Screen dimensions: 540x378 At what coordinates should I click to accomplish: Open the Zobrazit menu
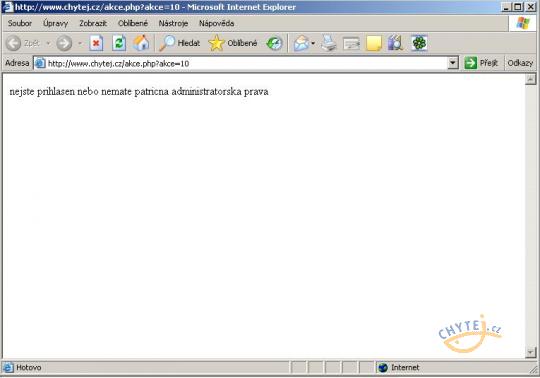[93, 23]
